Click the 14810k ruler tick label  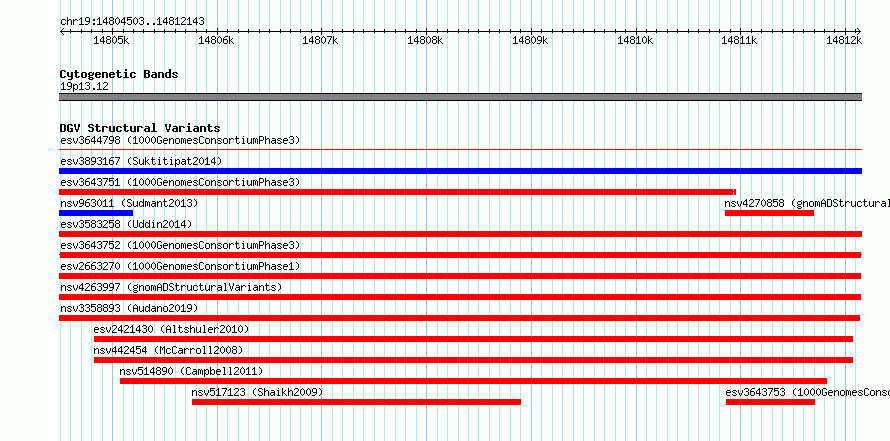tap(635, 40)
